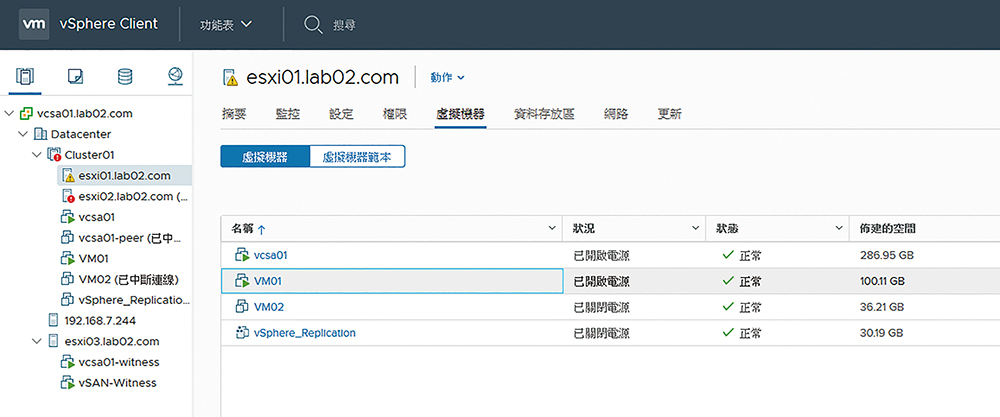Click VM icon beside vSAN-Witness
Viewport: 1000px width, 417px height.
[68, 383]
